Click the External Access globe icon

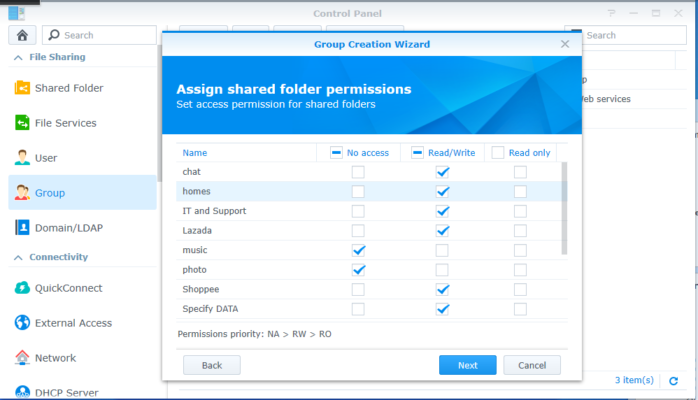[22, 323]
